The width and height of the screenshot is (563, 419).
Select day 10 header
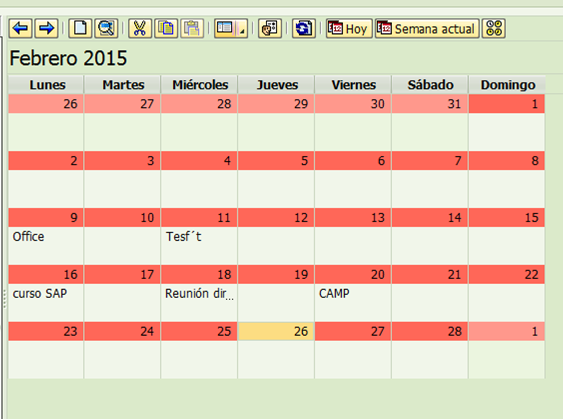tap(122, 218)
